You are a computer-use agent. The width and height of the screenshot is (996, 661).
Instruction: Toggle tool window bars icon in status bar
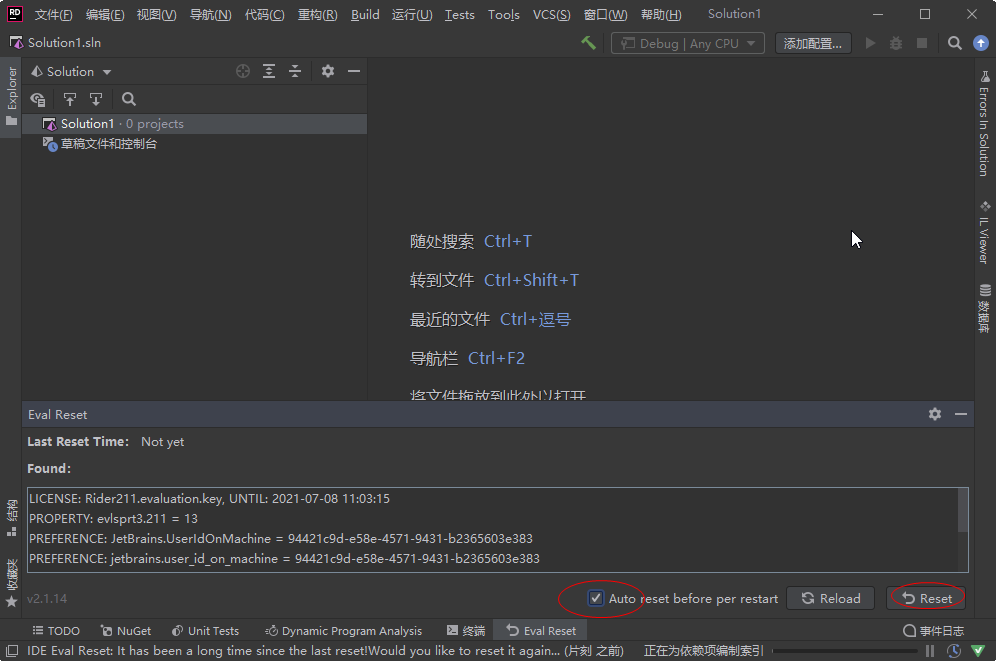tap(11, 651)
